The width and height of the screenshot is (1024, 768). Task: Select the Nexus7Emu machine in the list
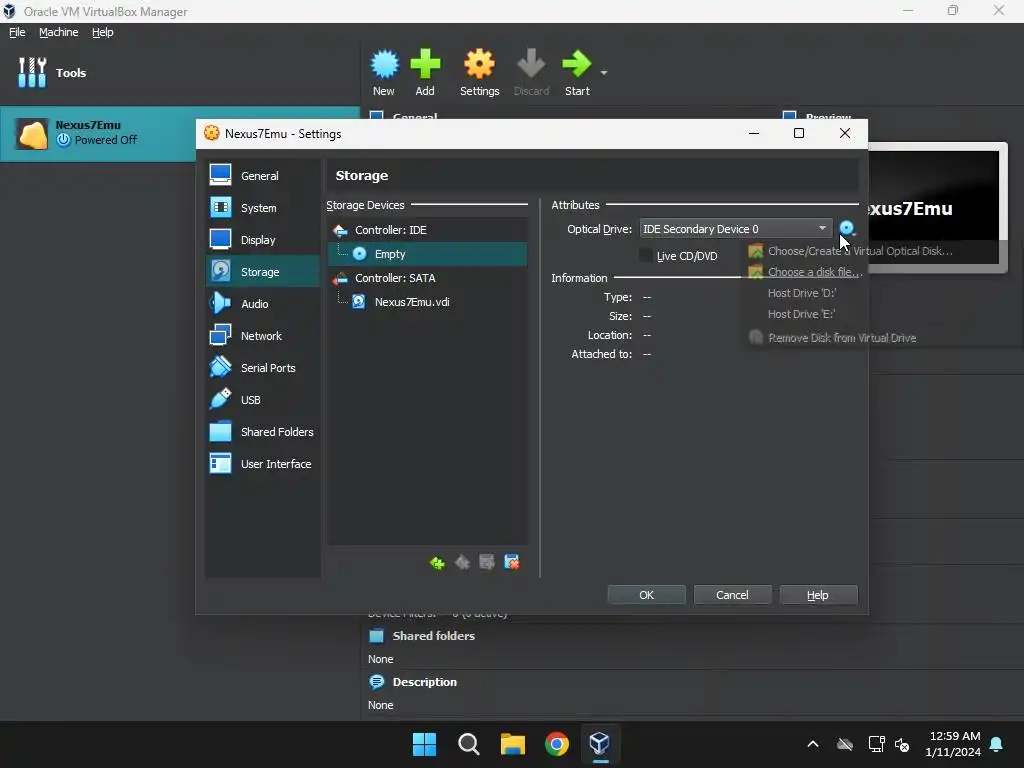click(180, 134)
